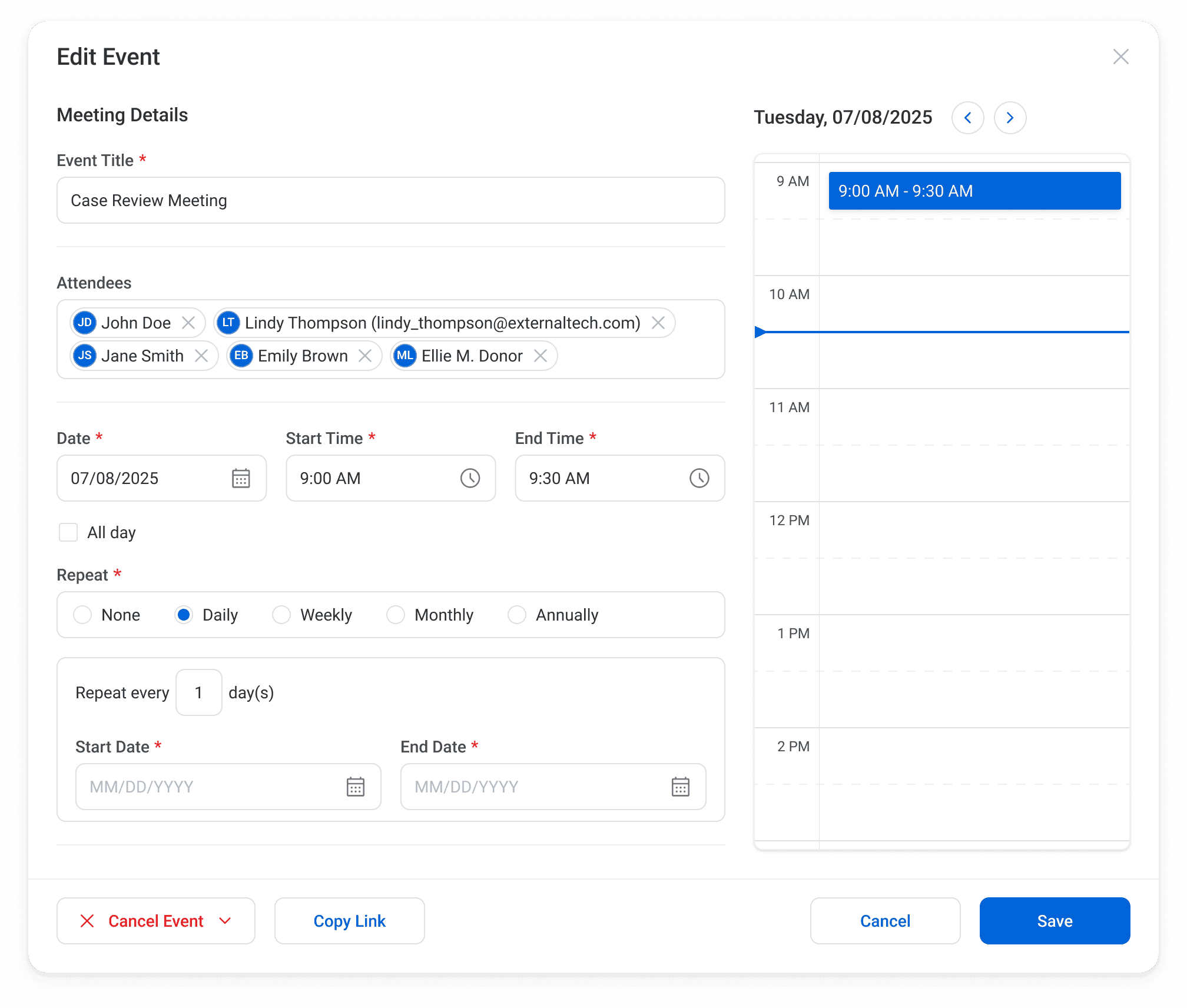This screenshot has height=1008, width=1187.
Task: Remove John Doe from attendees
Action: [188, 323]
